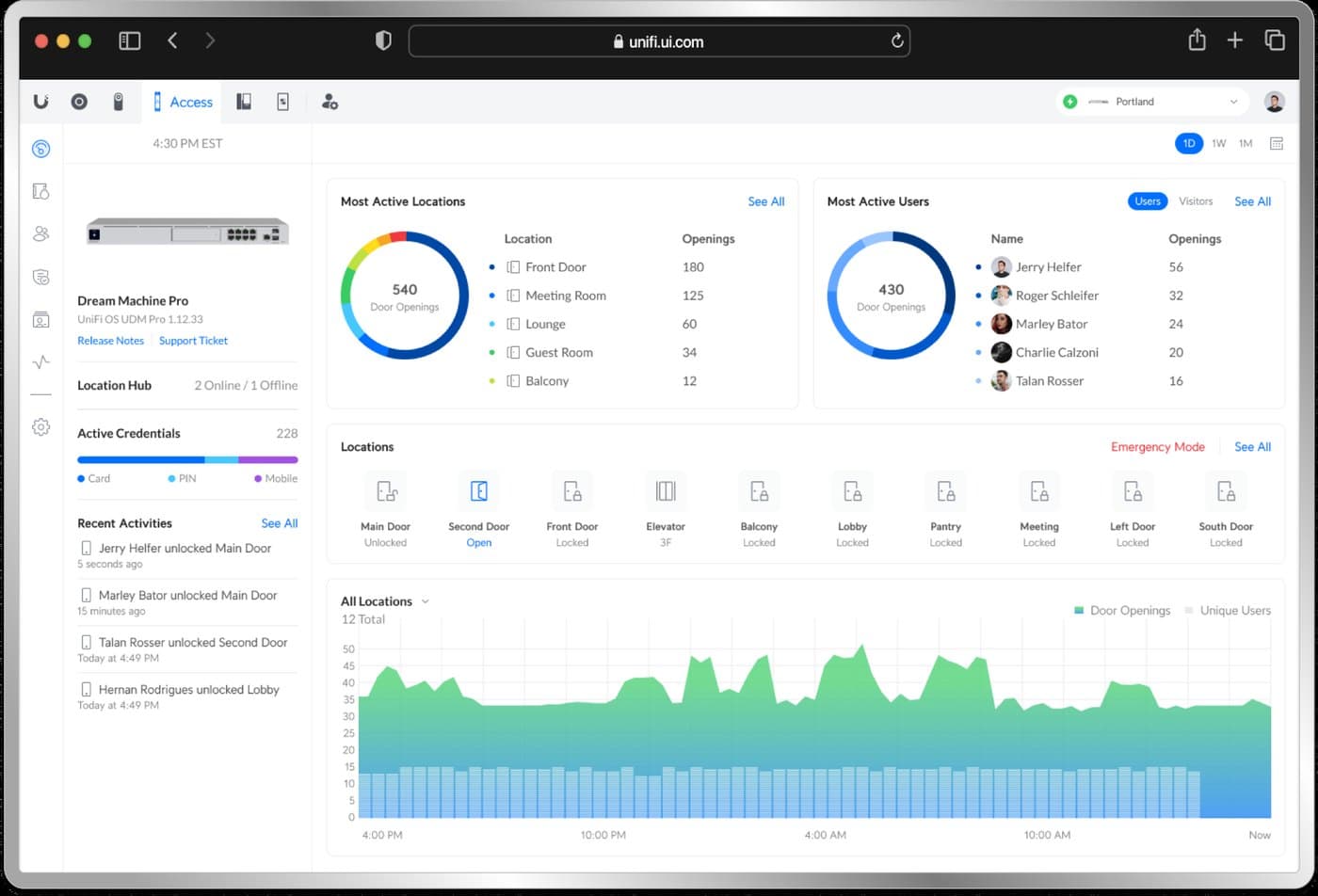Viewport: 1318px width, 896px height.
Task: Toggle the Safari sidebar
Action: pyautogui.click(x=130, y=40)
